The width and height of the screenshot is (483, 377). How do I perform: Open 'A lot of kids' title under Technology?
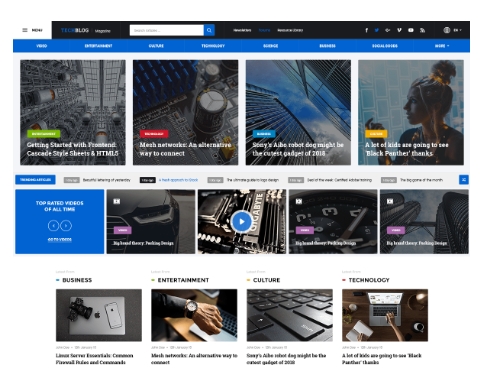pos(382,359)
